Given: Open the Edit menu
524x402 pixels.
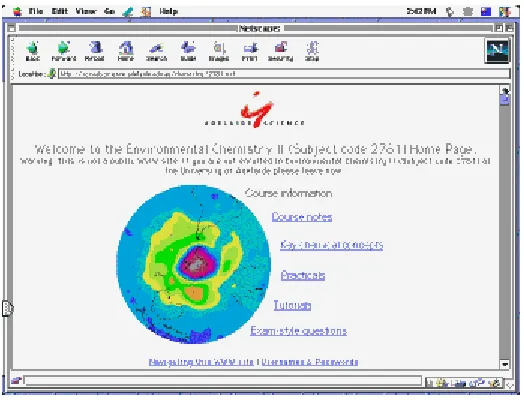Looking at the screenshot, I should [60, 11].
